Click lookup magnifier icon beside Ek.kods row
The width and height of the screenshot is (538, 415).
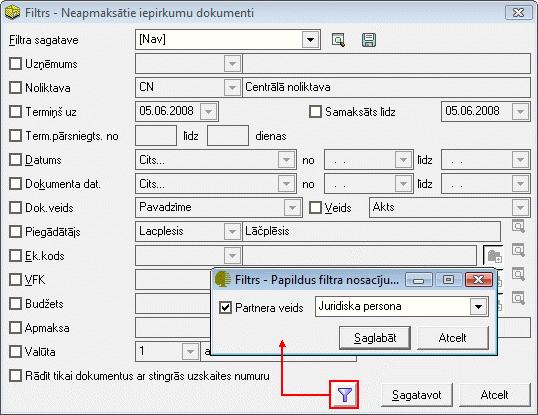(518, 250)
